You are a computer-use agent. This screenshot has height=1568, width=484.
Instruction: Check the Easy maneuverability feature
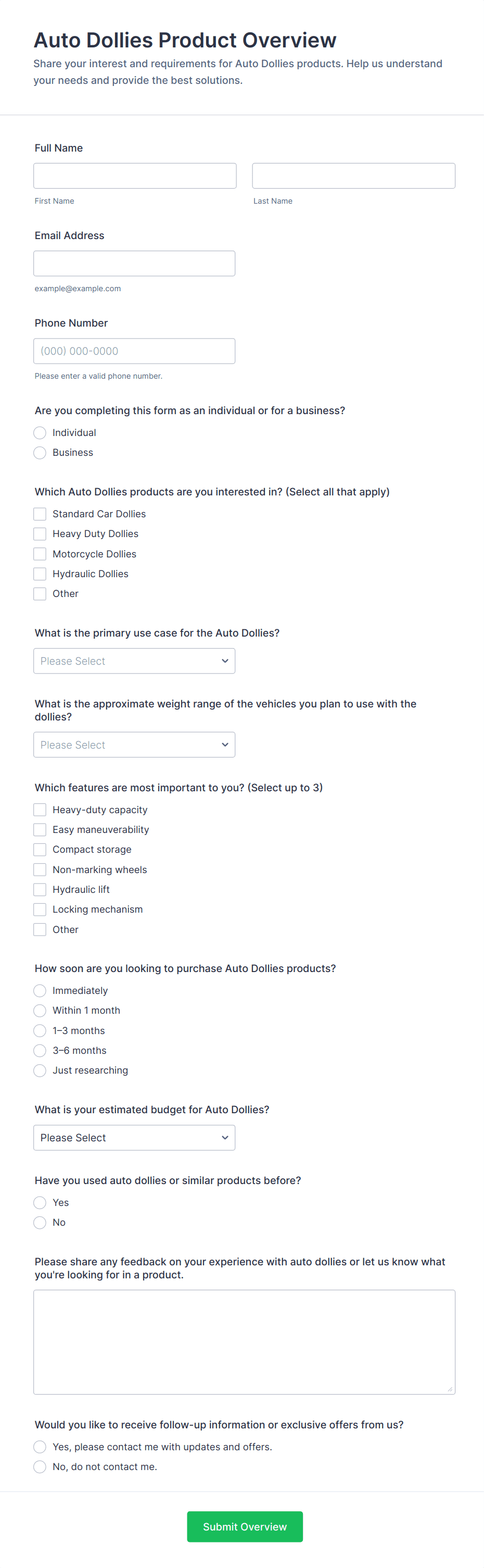pos(40,830)
